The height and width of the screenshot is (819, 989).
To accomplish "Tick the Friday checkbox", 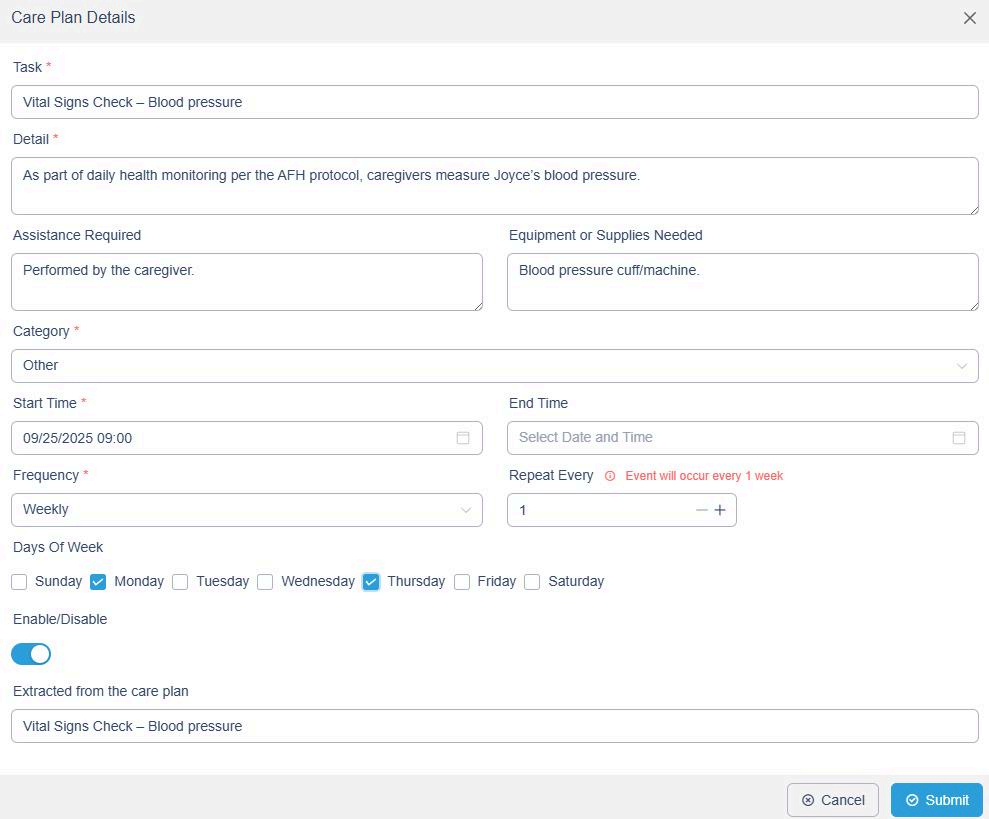I will (462, 582).
